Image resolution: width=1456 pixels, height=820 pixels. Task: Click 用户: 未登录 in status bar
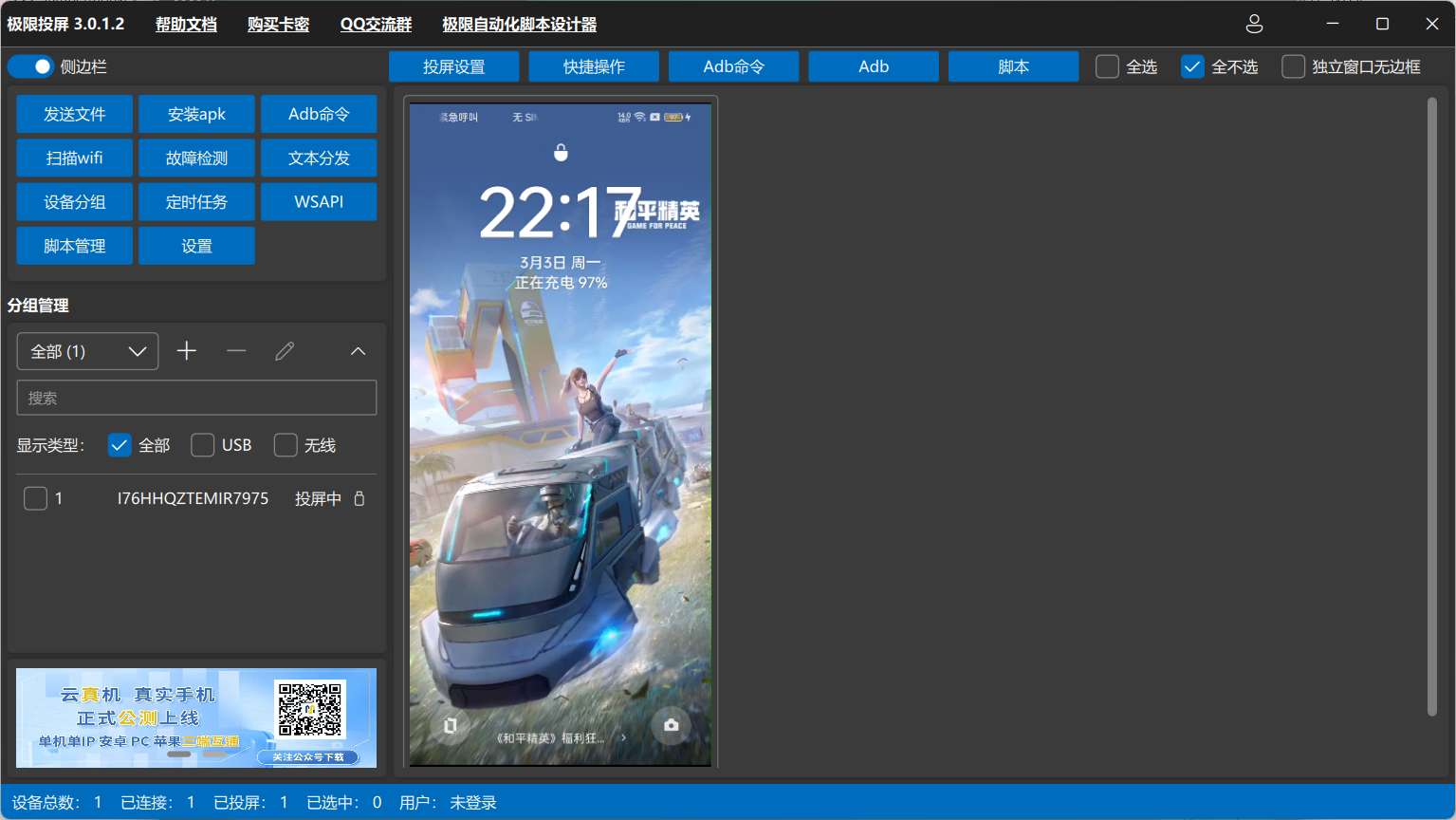tap(448, 803)
